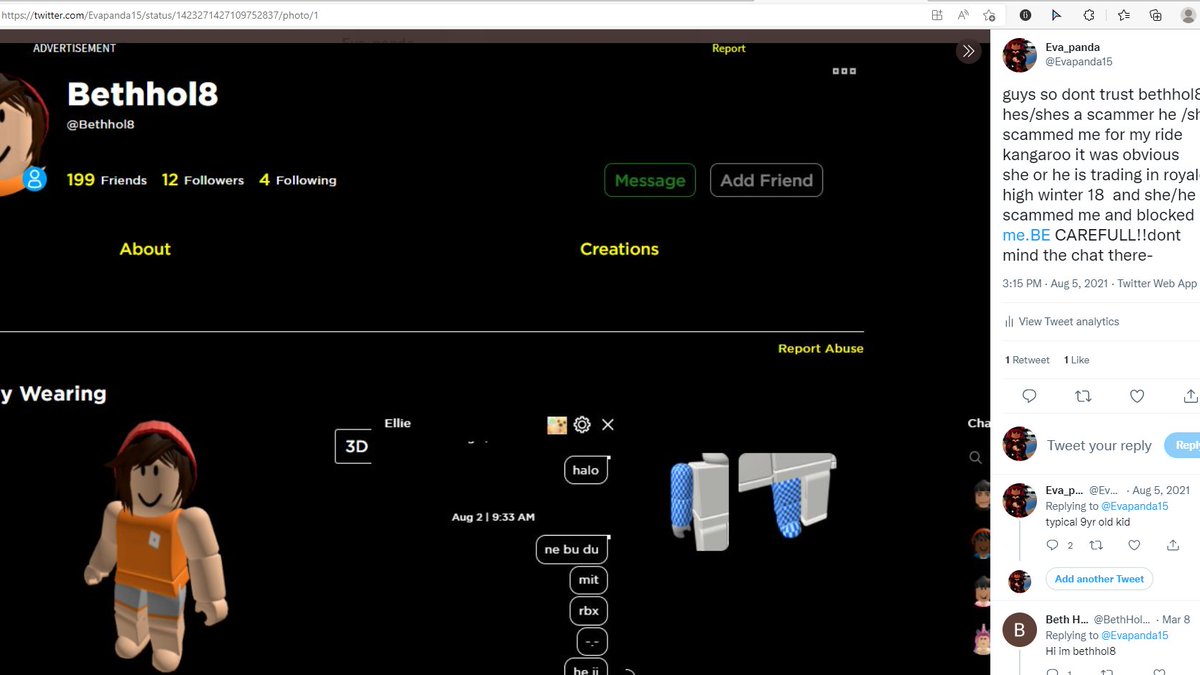Click the small picture icon in Ellie chat header

(557, 425)
